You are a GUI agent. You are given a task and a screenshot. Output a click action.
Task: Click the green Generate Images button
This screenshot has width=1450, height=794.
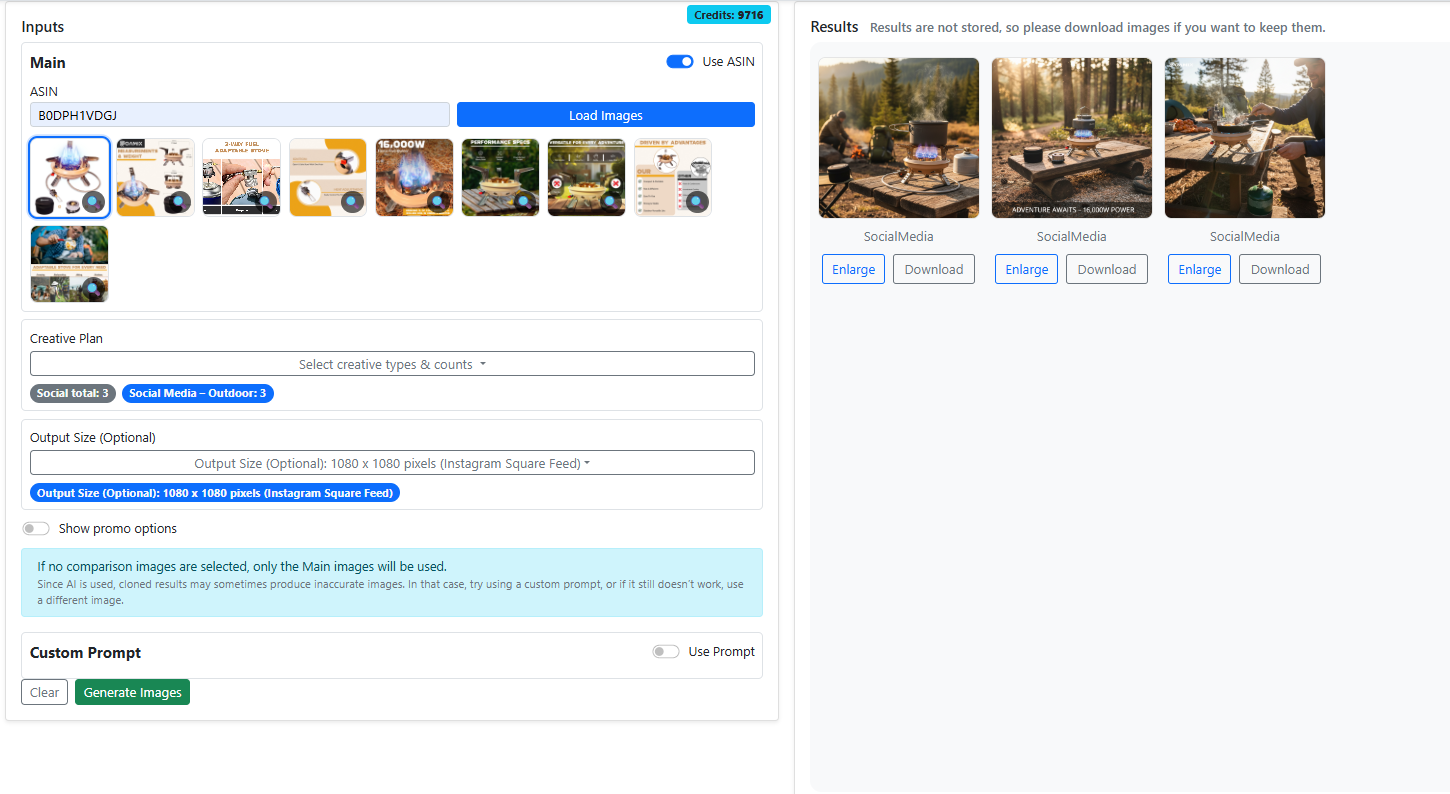click(x=132, y=693)
